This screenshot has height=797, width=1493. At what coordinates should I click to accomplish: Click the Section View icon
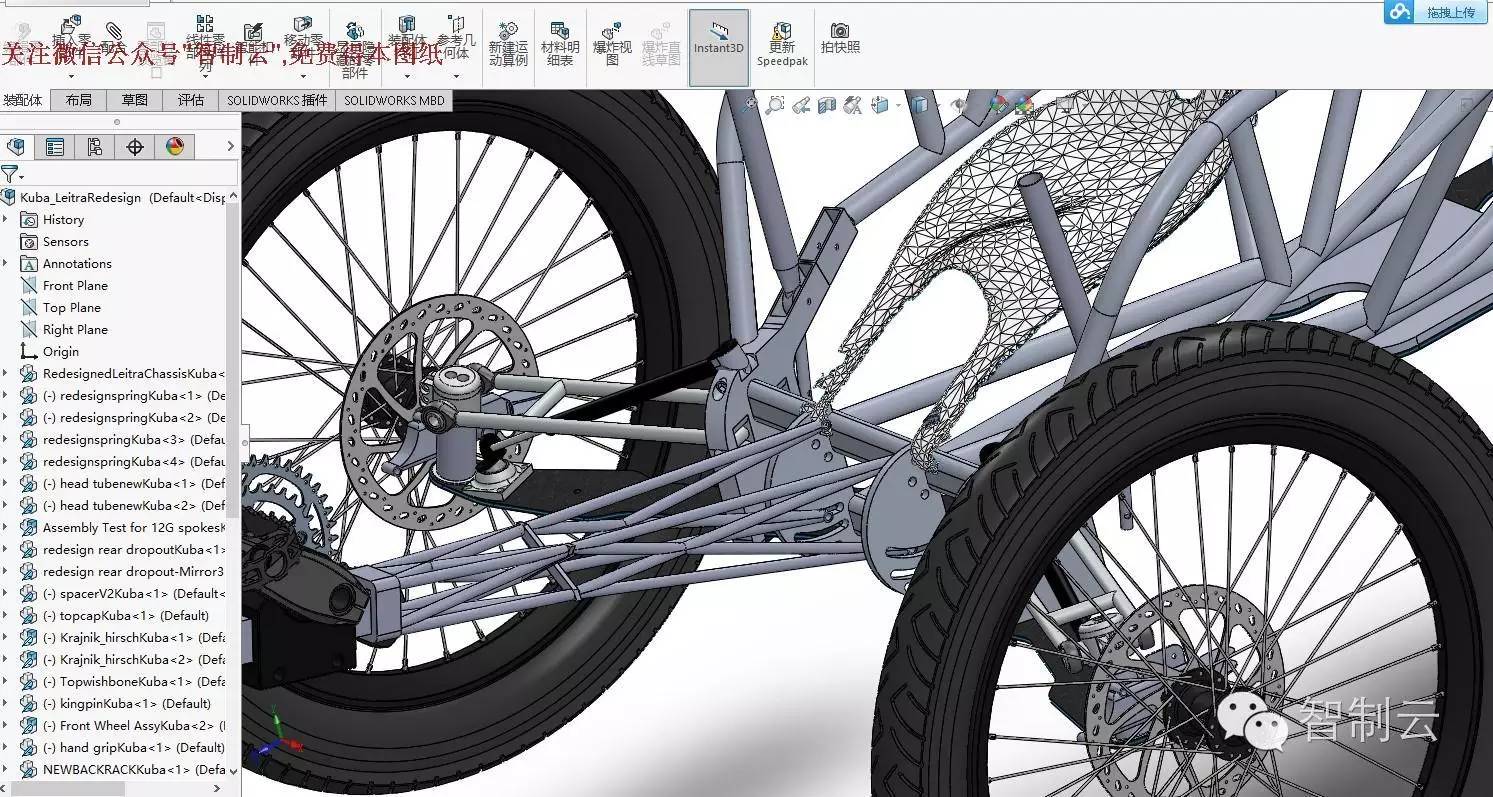827,105
